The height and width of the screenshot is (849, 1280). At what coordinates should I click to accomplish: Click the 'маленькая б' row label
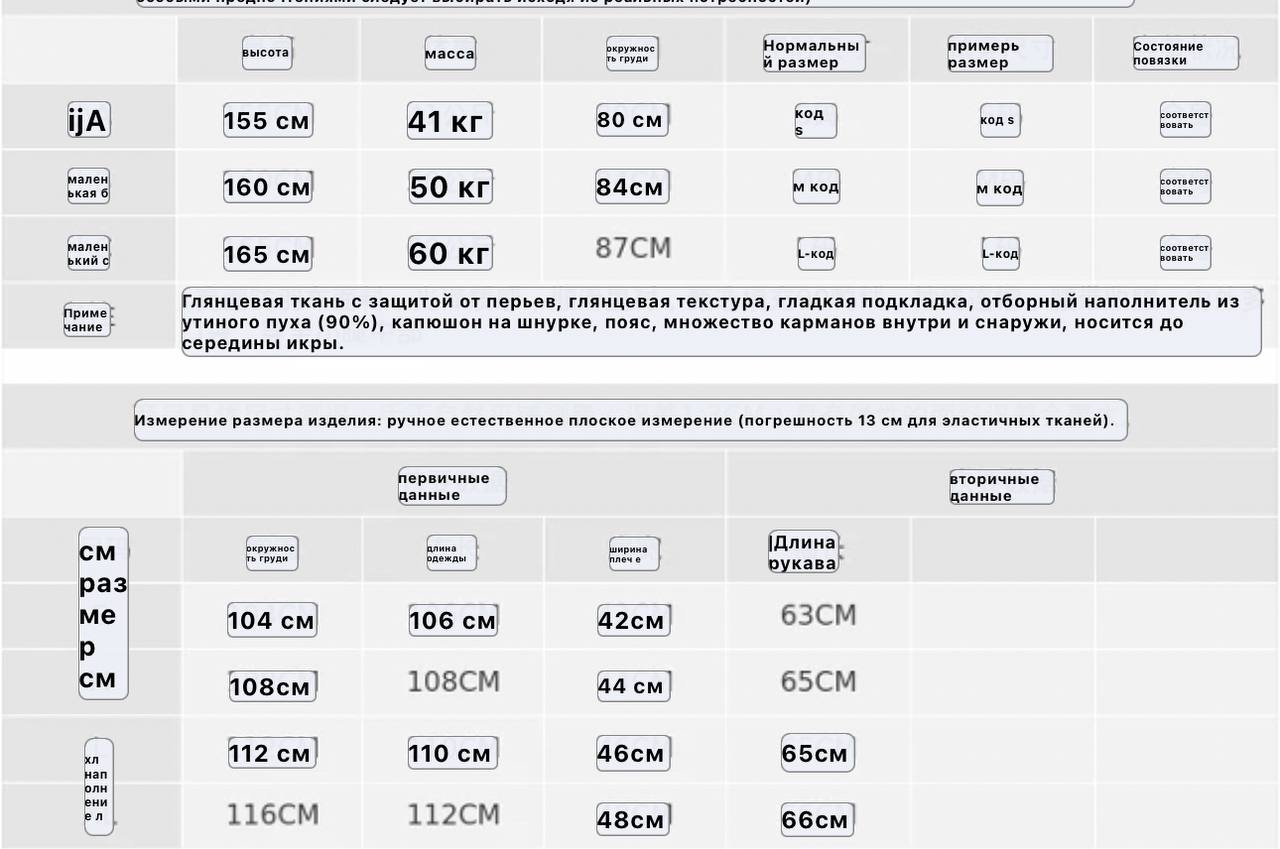[x=88, y=187]
